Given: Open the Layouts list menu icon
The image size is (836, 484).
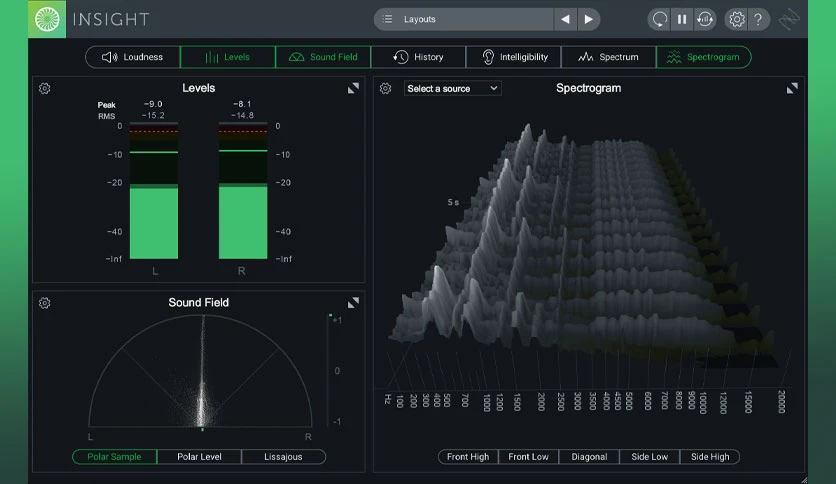Looking at the screenshot, I should [x=388, y=19].
